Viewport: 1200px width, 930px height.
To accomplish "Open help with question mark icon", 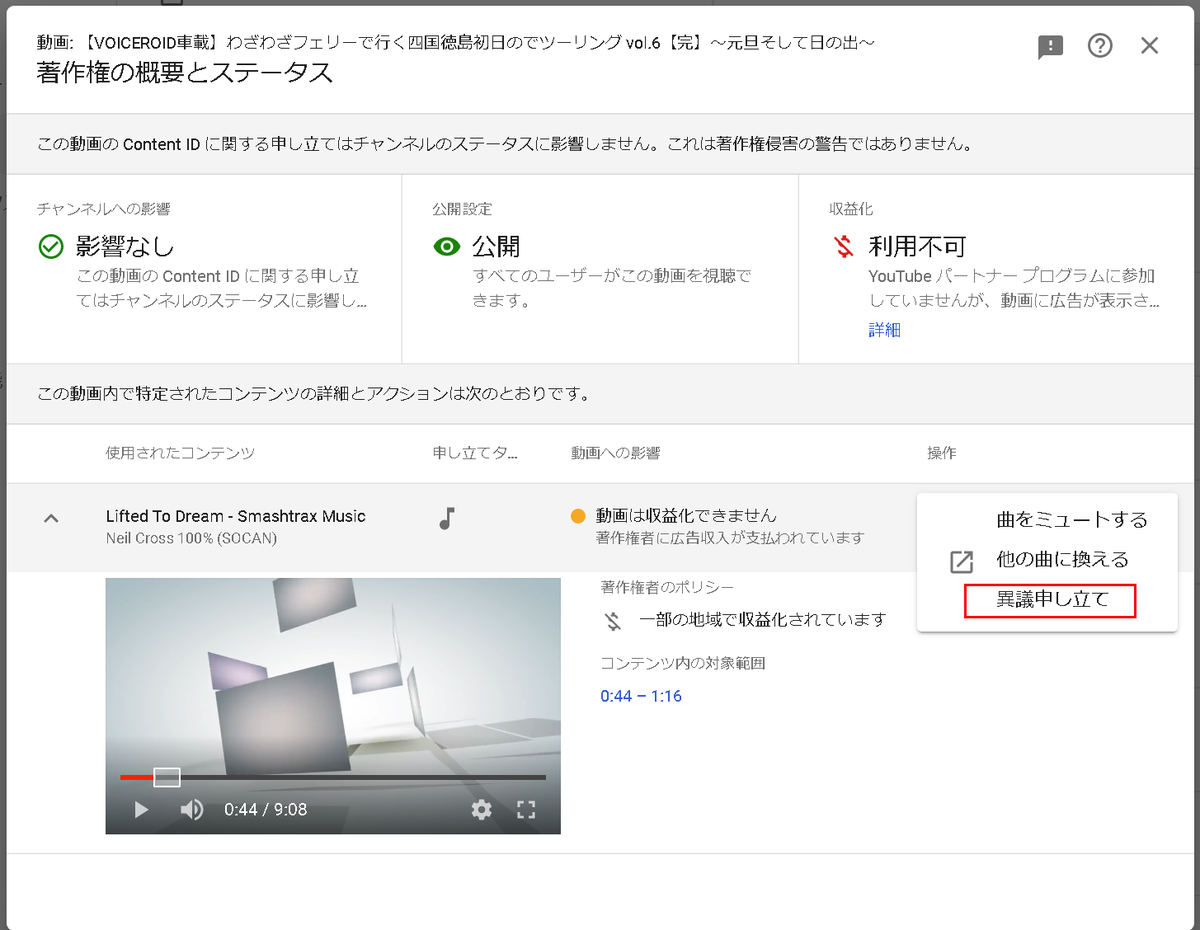I will click(x=1100, y=45).
